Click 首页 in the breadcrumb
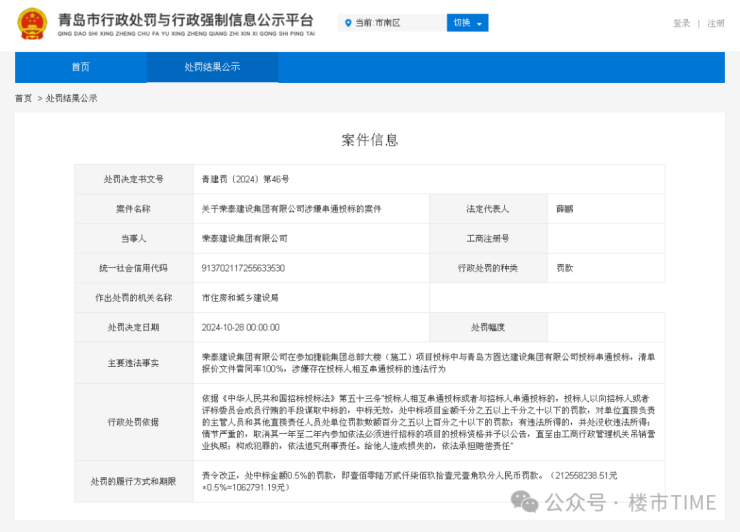 [23, 98]
